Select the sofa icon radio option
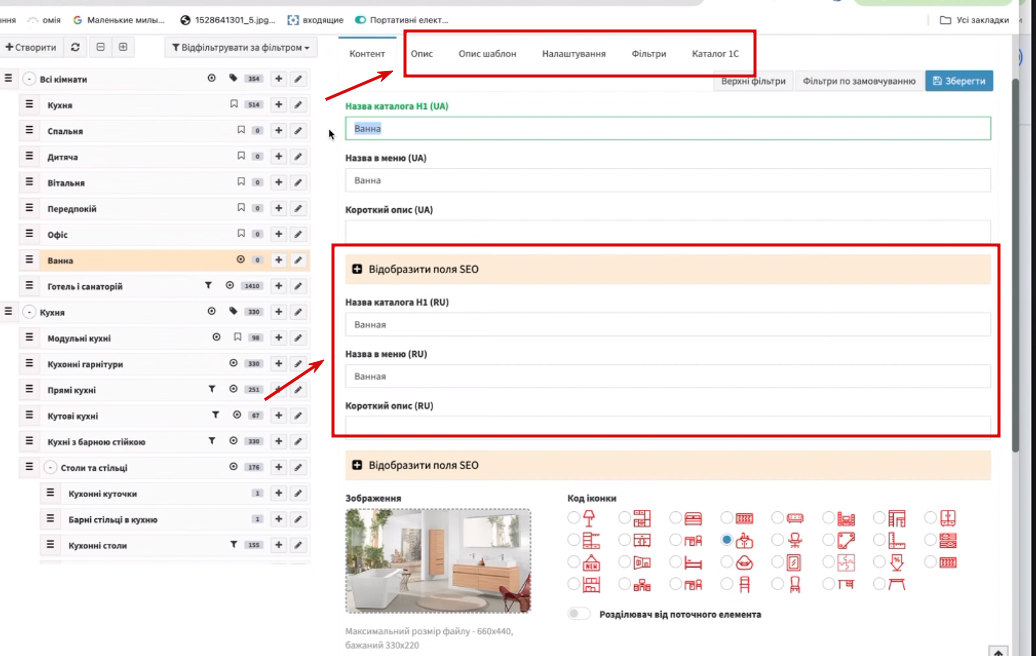Viewport: 1036px width, 656px height. 778,517
